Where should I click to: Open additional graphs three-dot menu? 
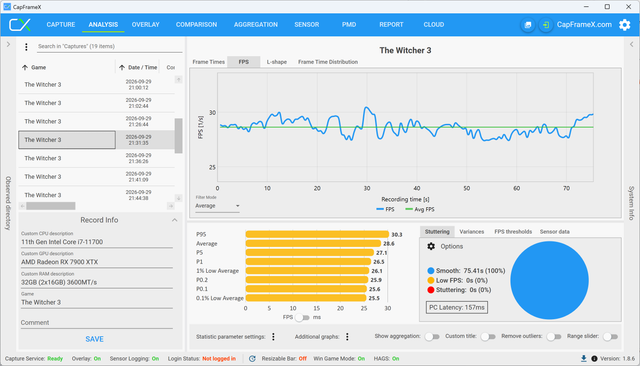(x=347, y=337)
